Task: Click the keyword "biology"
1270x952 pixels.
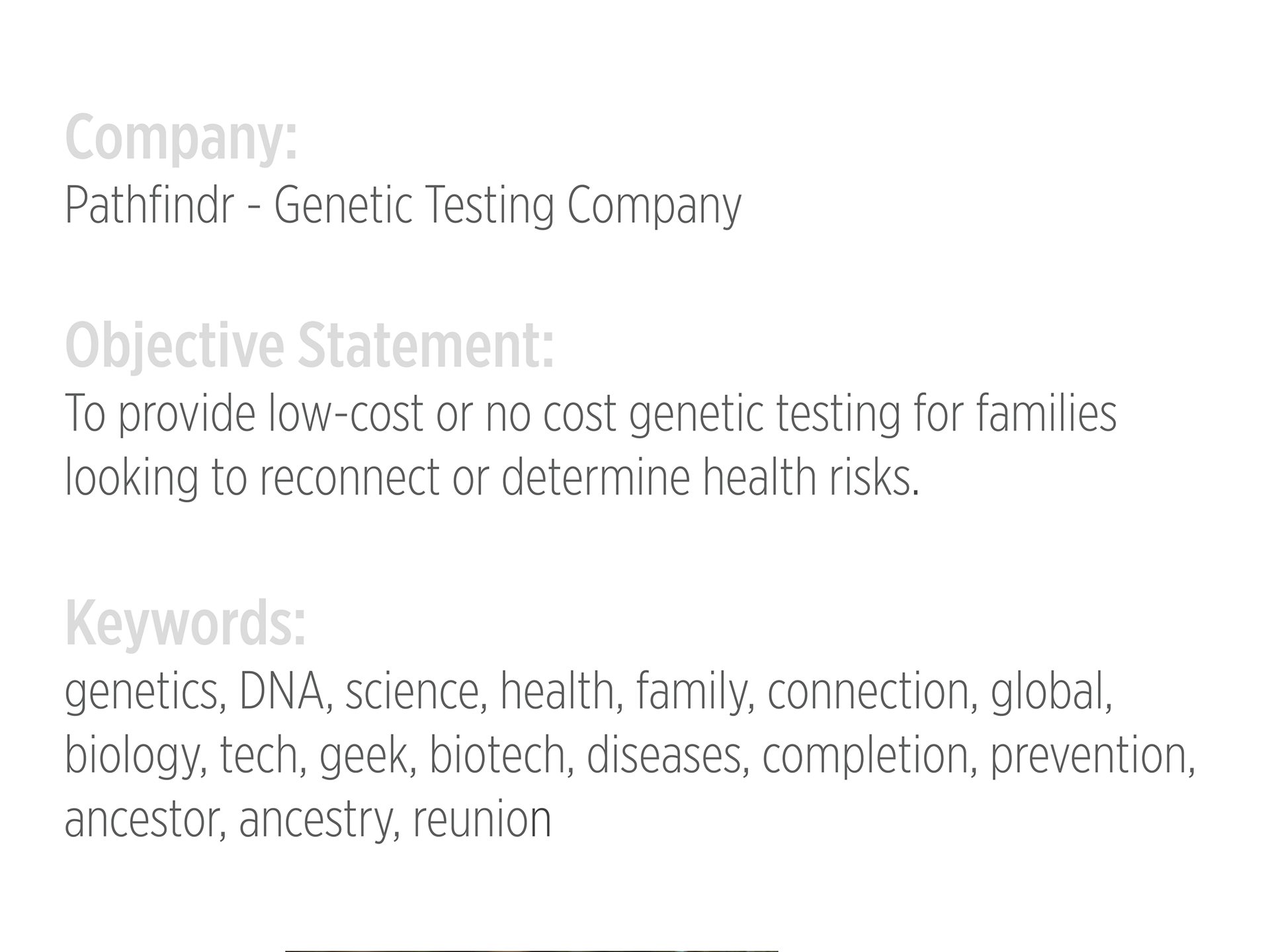Action: click(x=131, y=756)
